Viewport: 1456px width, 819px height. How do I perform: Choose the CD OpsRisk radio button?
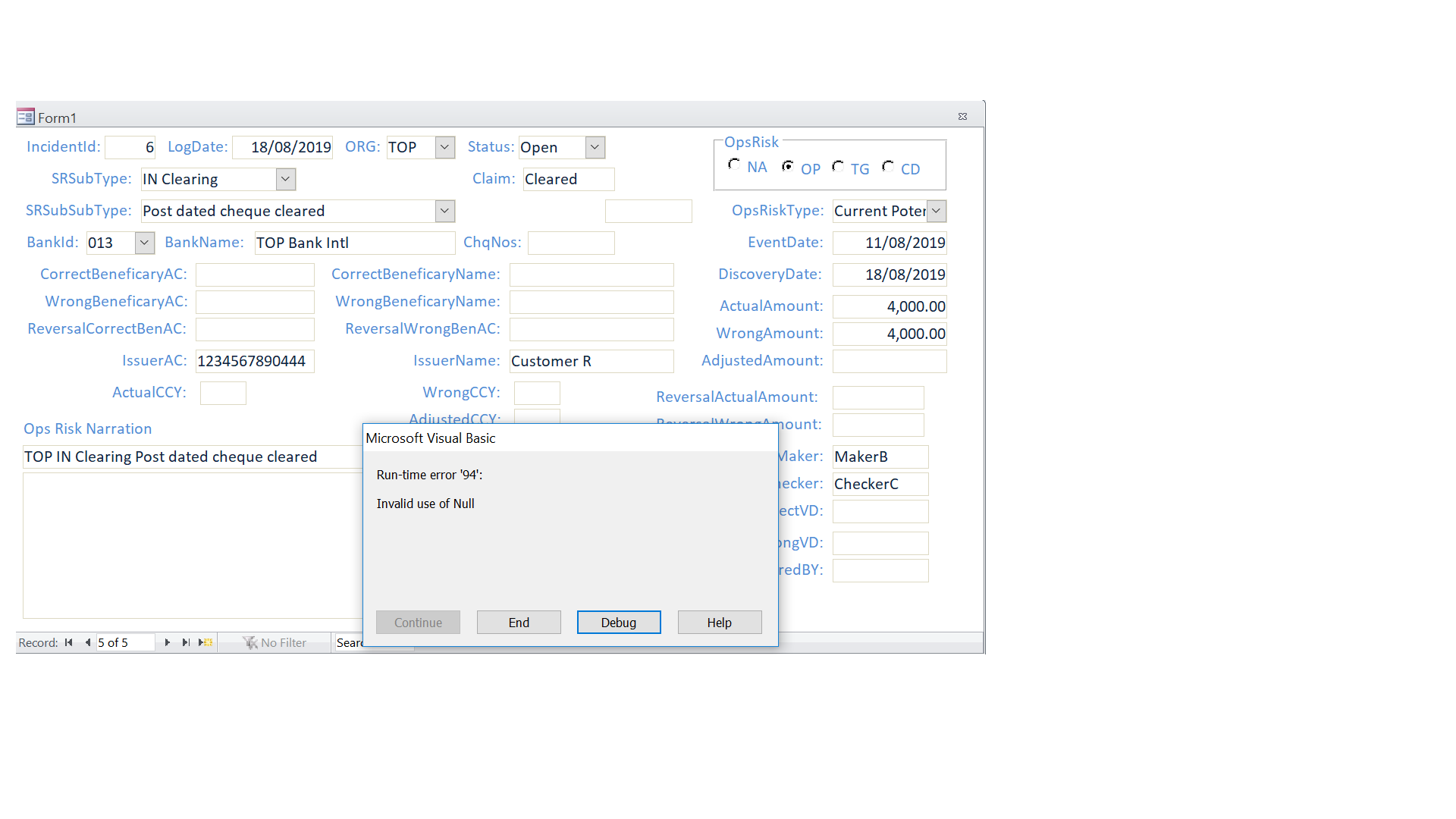pos(888,166)
